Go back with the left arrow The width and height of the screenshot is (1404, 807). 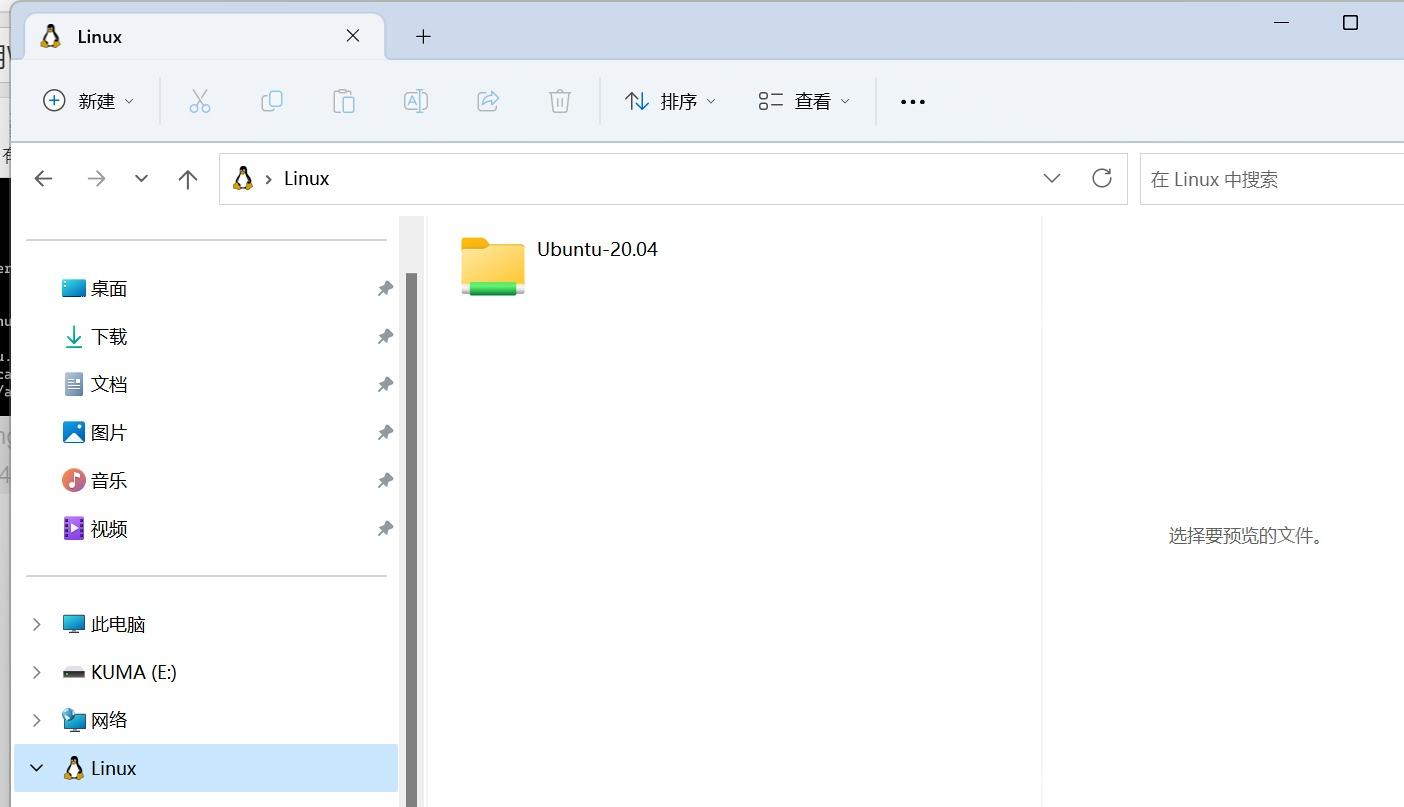[43, 179]
